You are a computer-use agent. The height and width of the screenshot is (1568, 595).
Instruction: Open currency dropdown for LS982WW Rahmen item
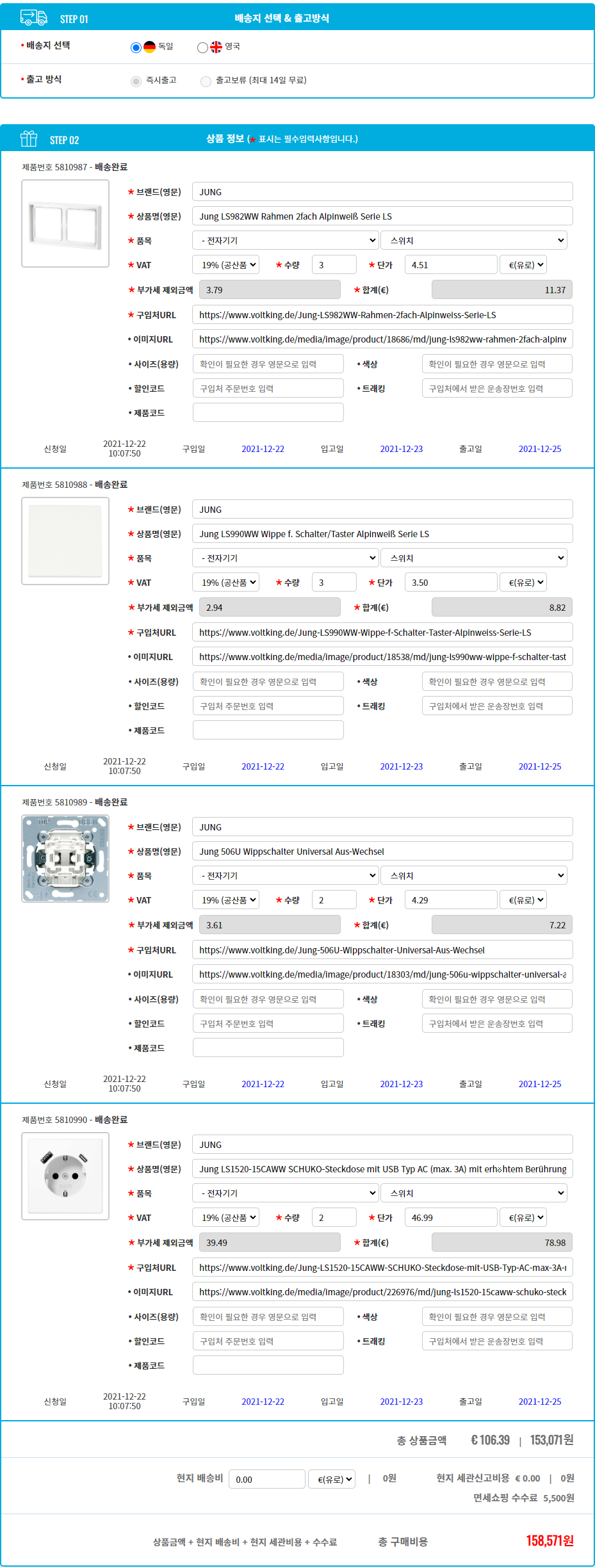(x=523, y=264)
